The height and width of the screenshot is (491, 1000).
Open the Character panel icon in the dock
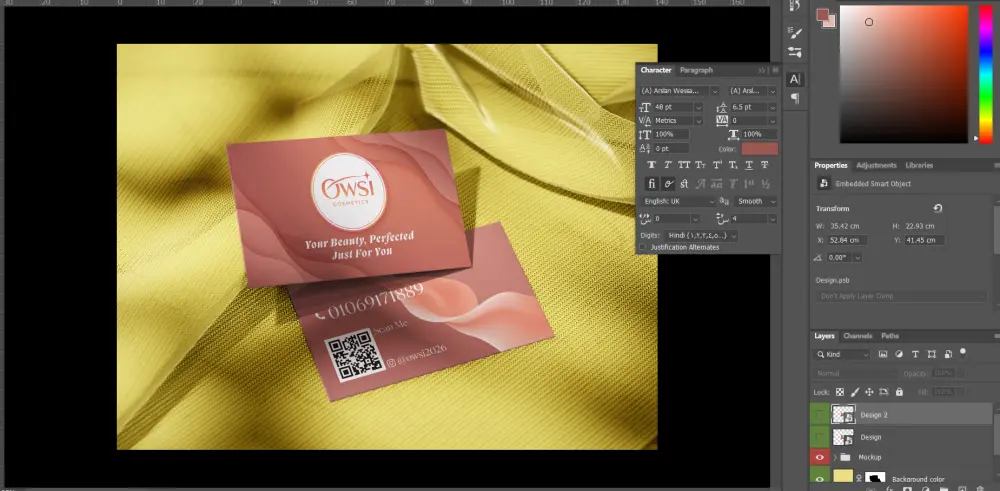(795, 79)
